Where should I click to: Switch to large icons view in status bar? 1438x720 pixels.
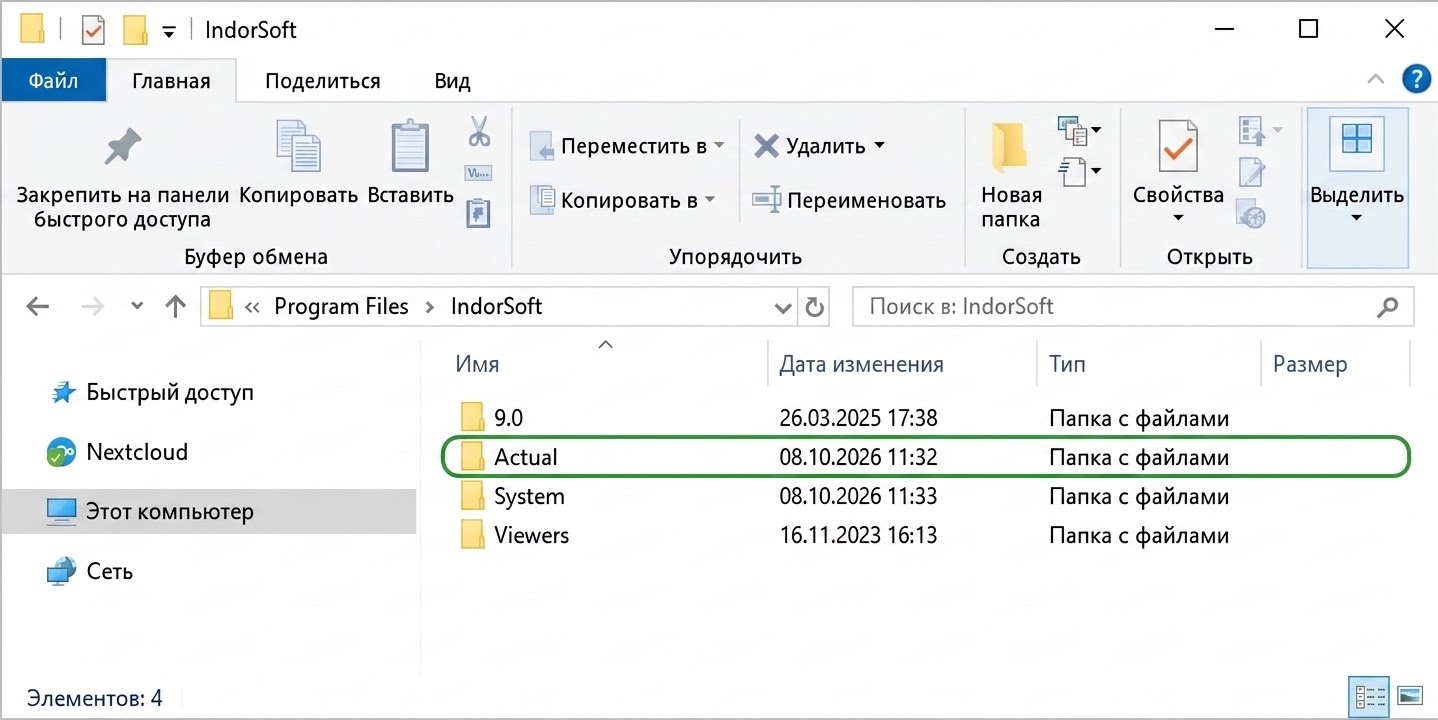coord(1409,696)
